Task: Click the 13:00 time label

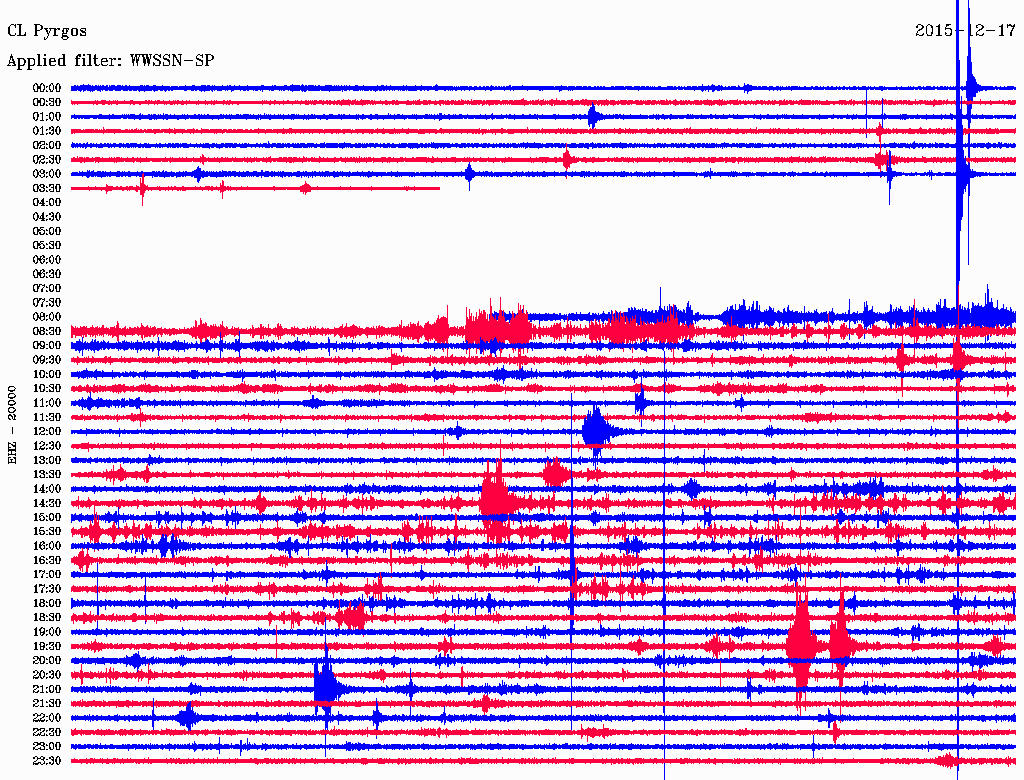Action: point(47,460)
